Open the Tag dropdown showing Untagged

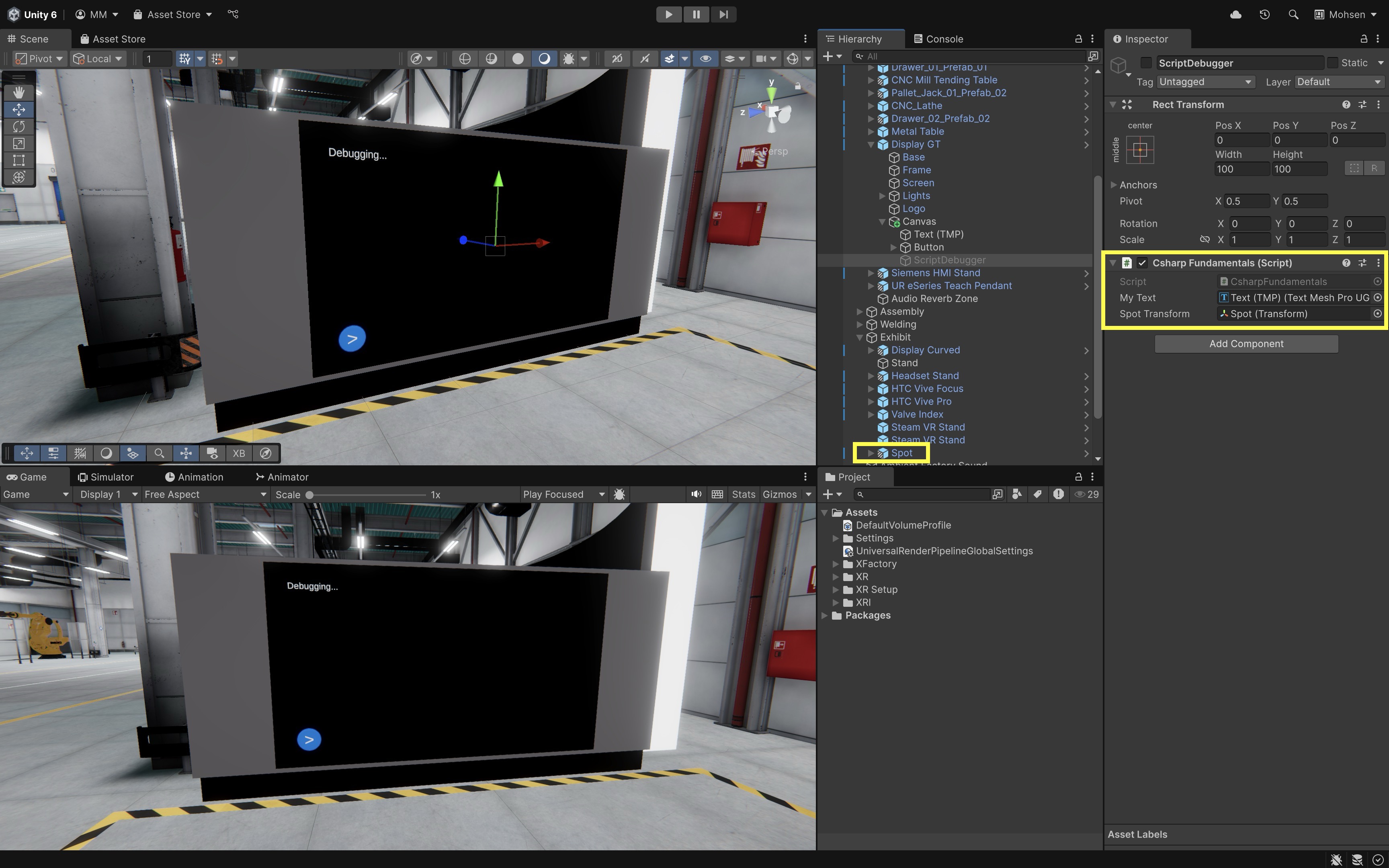(x=1205, y=82)
